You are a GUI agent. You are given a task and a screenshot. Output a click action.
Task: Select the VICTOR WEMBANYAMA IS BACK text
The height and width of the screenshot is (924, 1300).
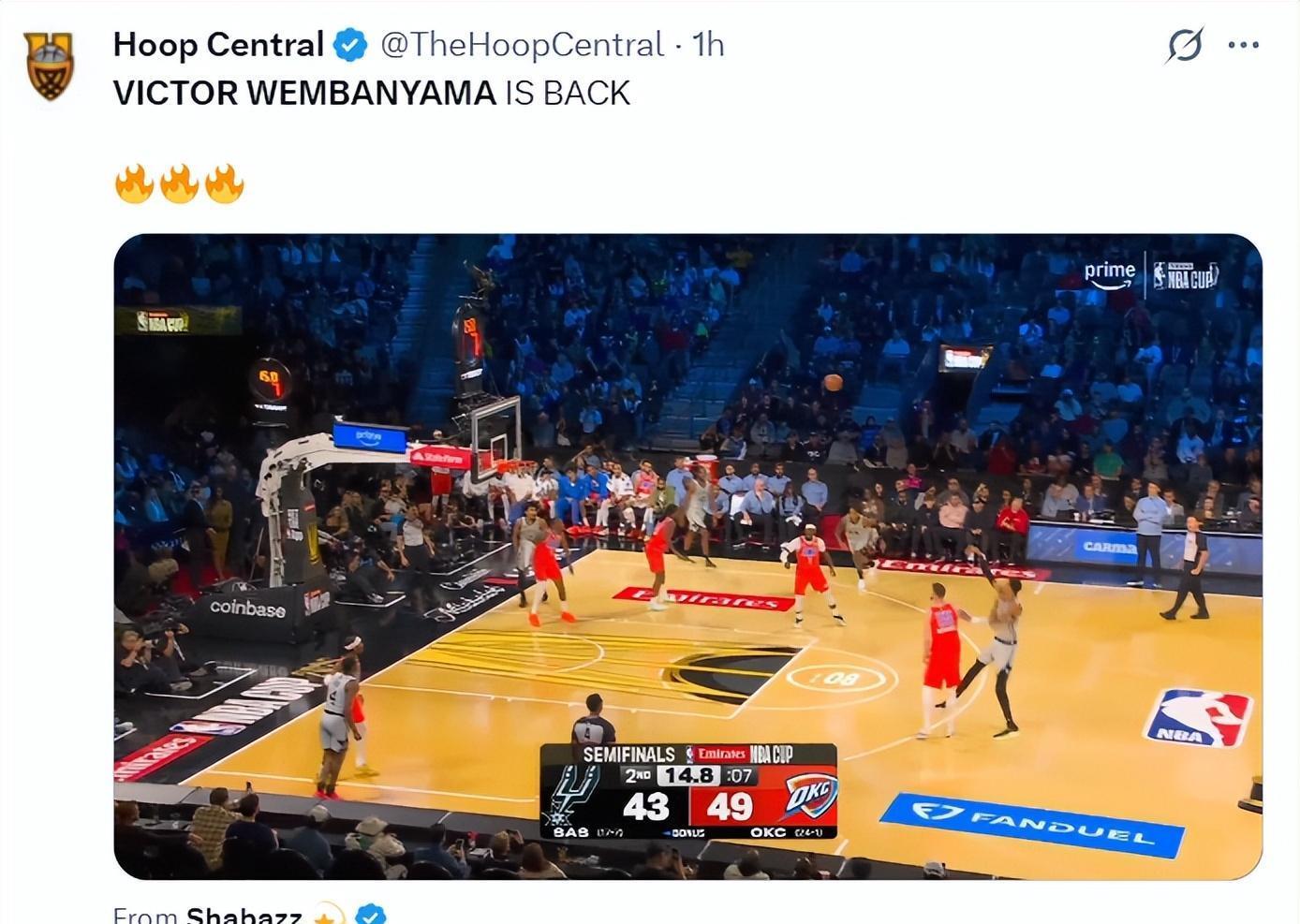point(372,93)
